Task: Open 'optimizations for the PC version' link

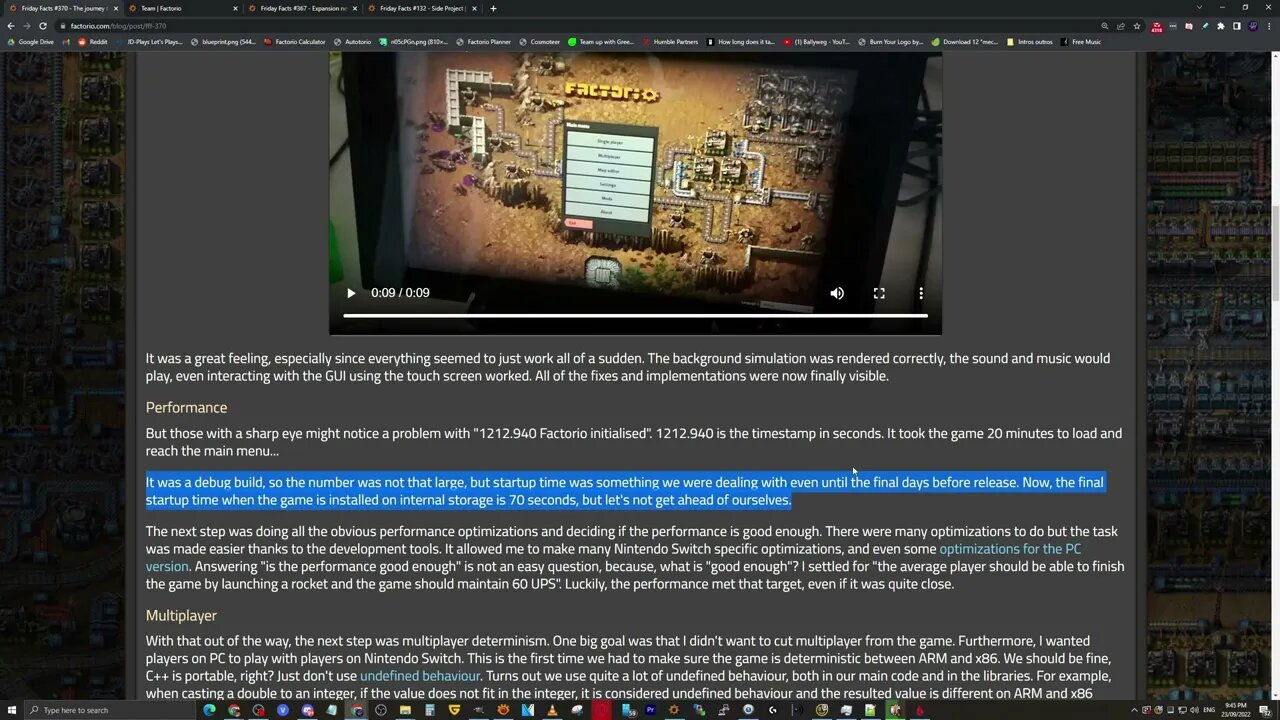Action: [1010, 549]
